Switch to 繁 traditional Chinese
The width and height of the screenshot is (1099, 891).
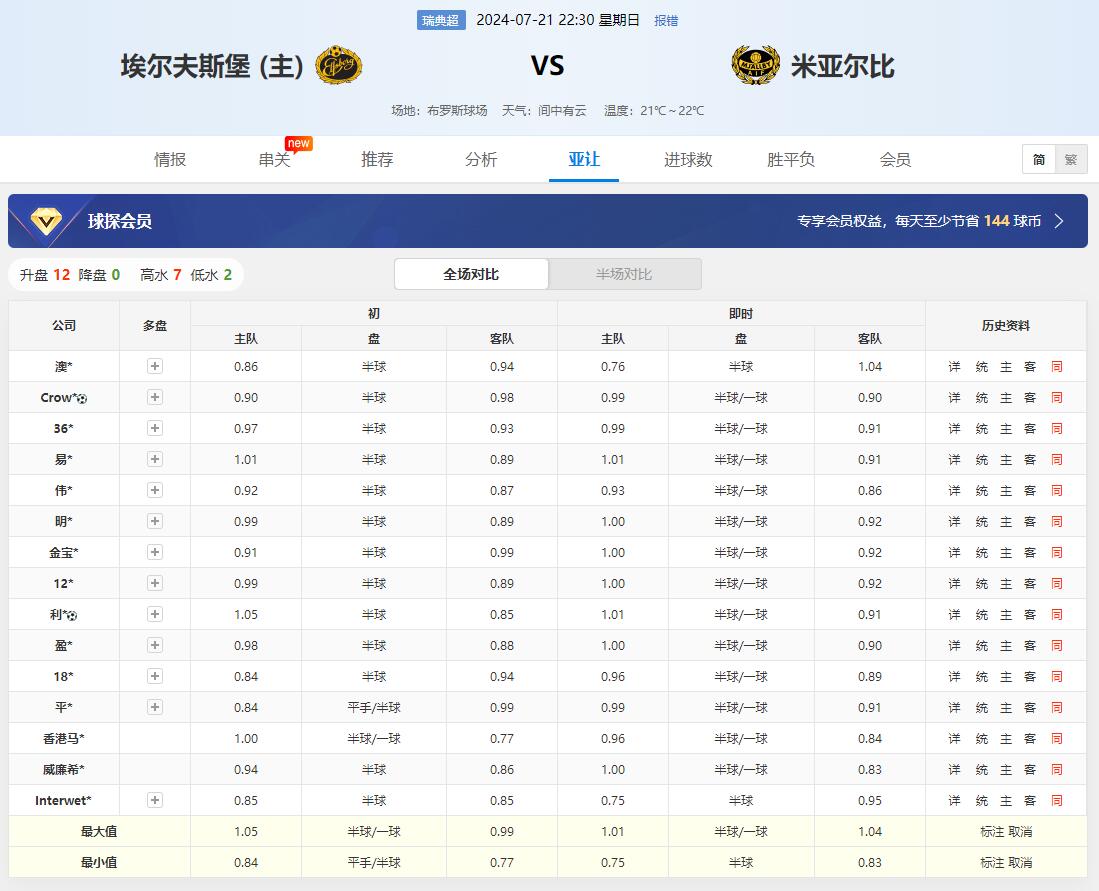click(1070, 160)
